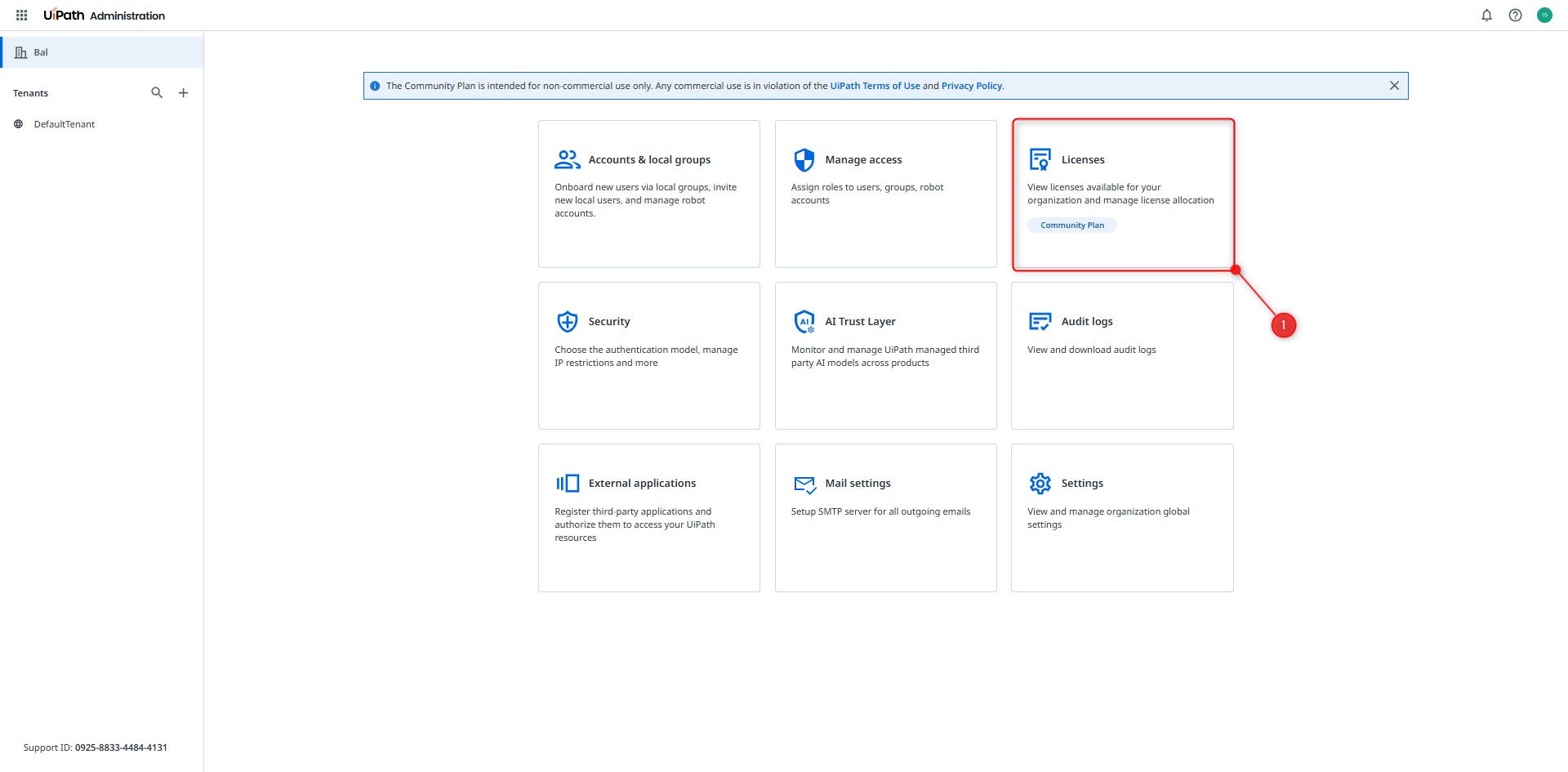Open the Manage access card title
Screen dimensions: 1568x772
863,160
